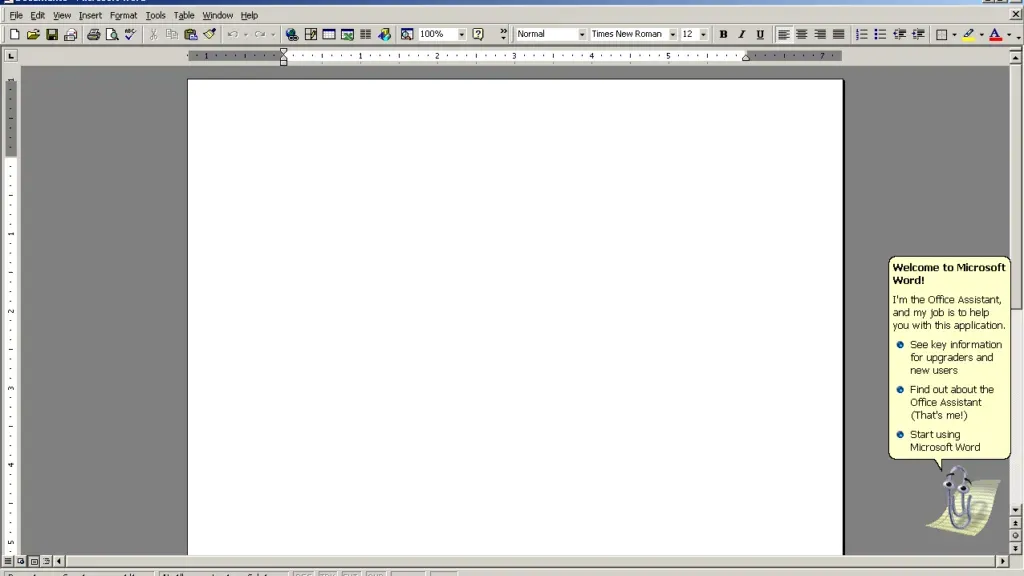Click the Redo arrow icon
Image resolution: width=1024 pixels, height=576 pixels.
pyautogui.click(x=260, y=35)
